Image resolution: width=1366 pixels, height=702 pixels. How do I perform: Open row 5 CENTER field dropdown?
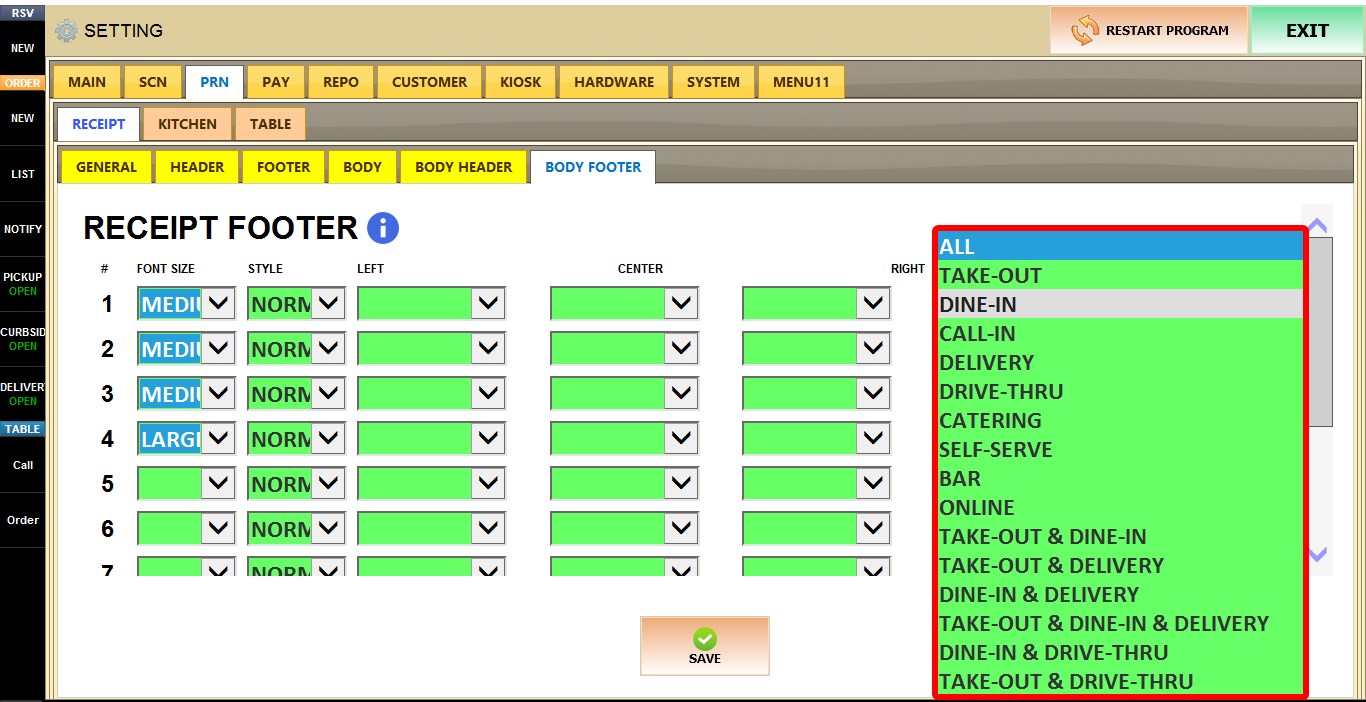pyautogui.click(x=681, y=483)
